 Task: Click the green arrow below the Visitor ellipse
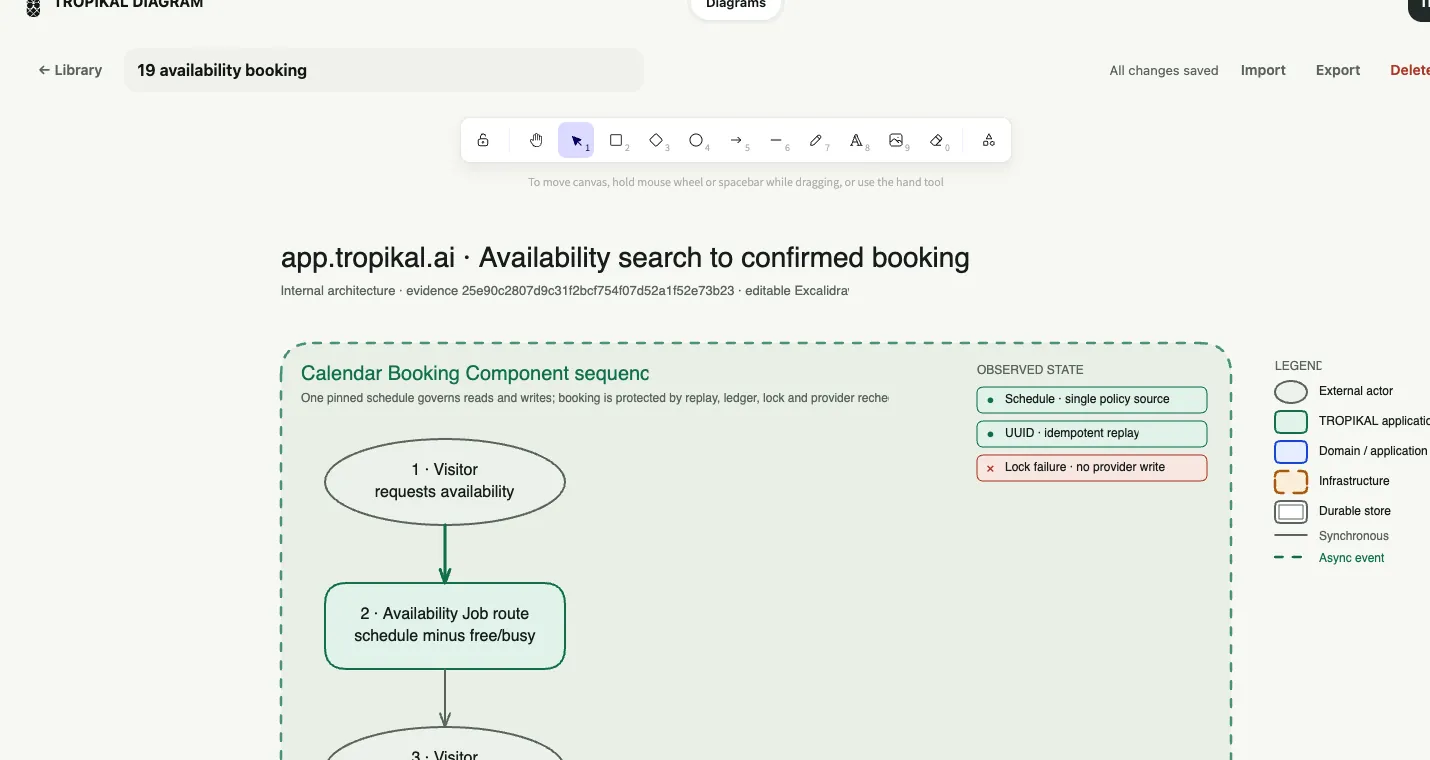tap(445, 553)
